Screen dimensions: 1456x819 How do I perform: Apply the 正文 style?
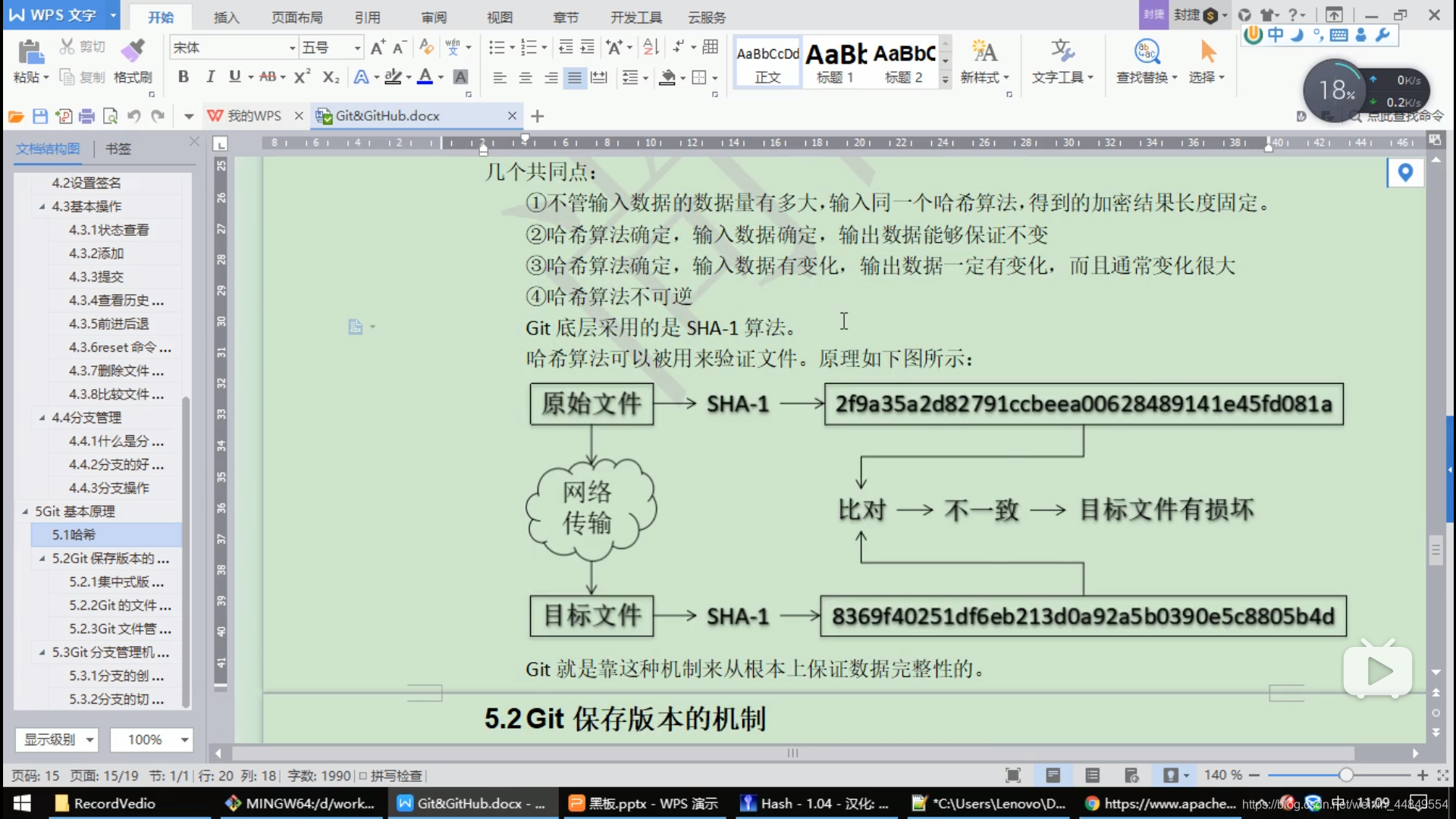[767, 63]
